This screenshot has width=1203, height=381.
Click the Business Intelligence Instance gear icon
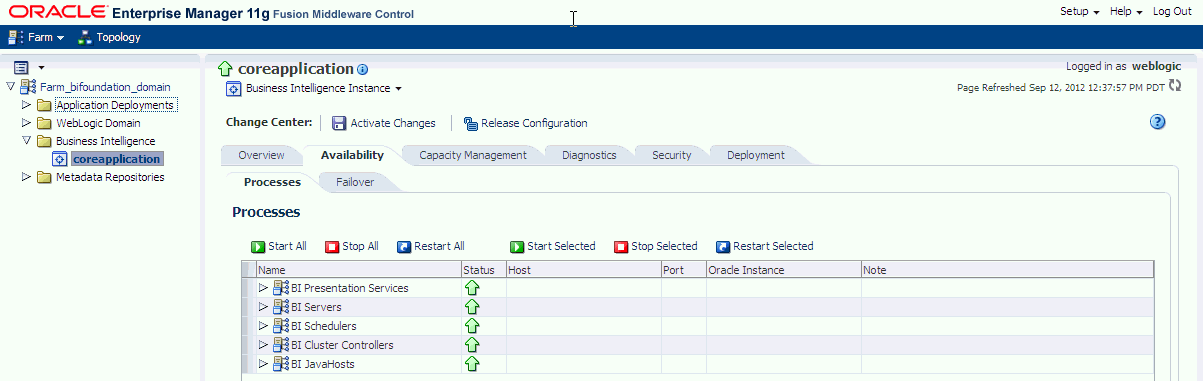click(x=233, y=88)
